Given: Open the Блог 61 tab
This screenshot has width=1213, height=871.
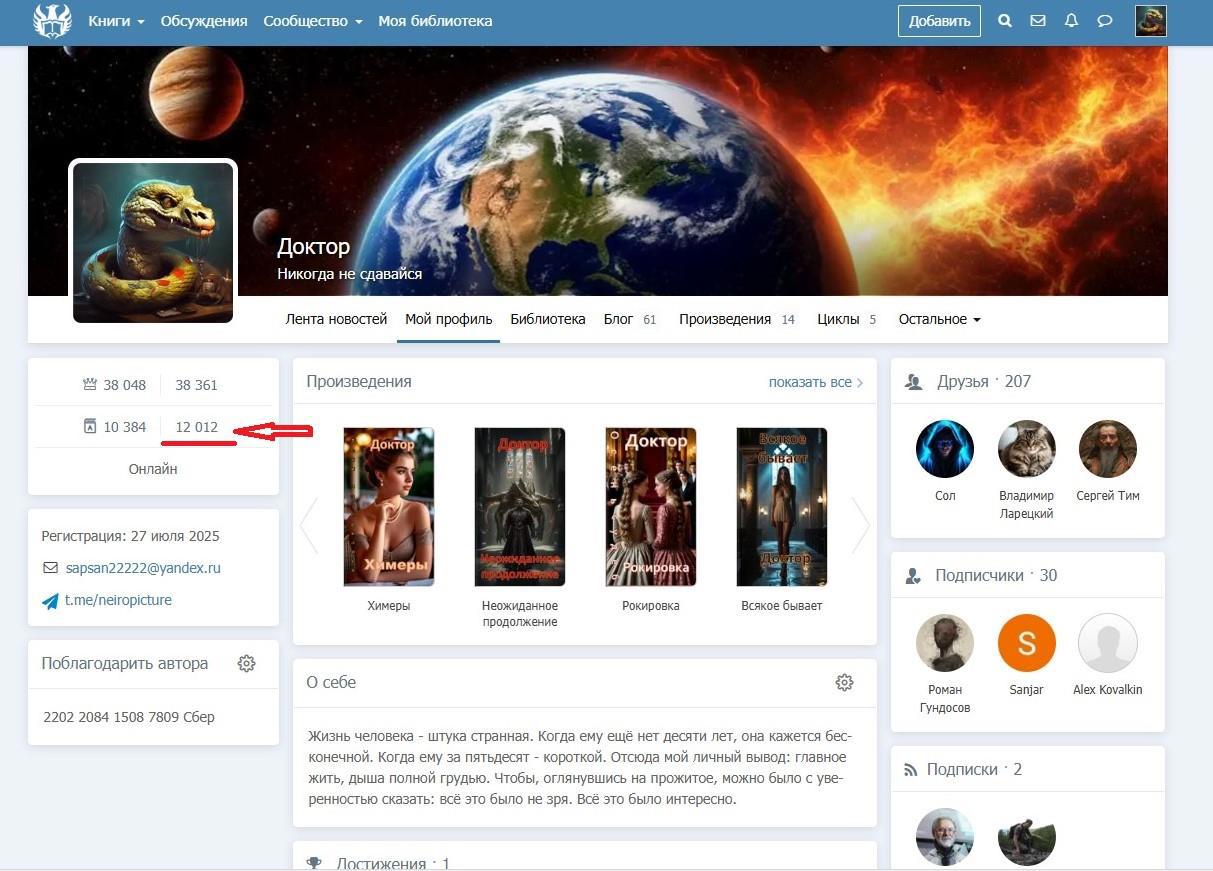Looking at the screenshot, I should coord(630,319).
